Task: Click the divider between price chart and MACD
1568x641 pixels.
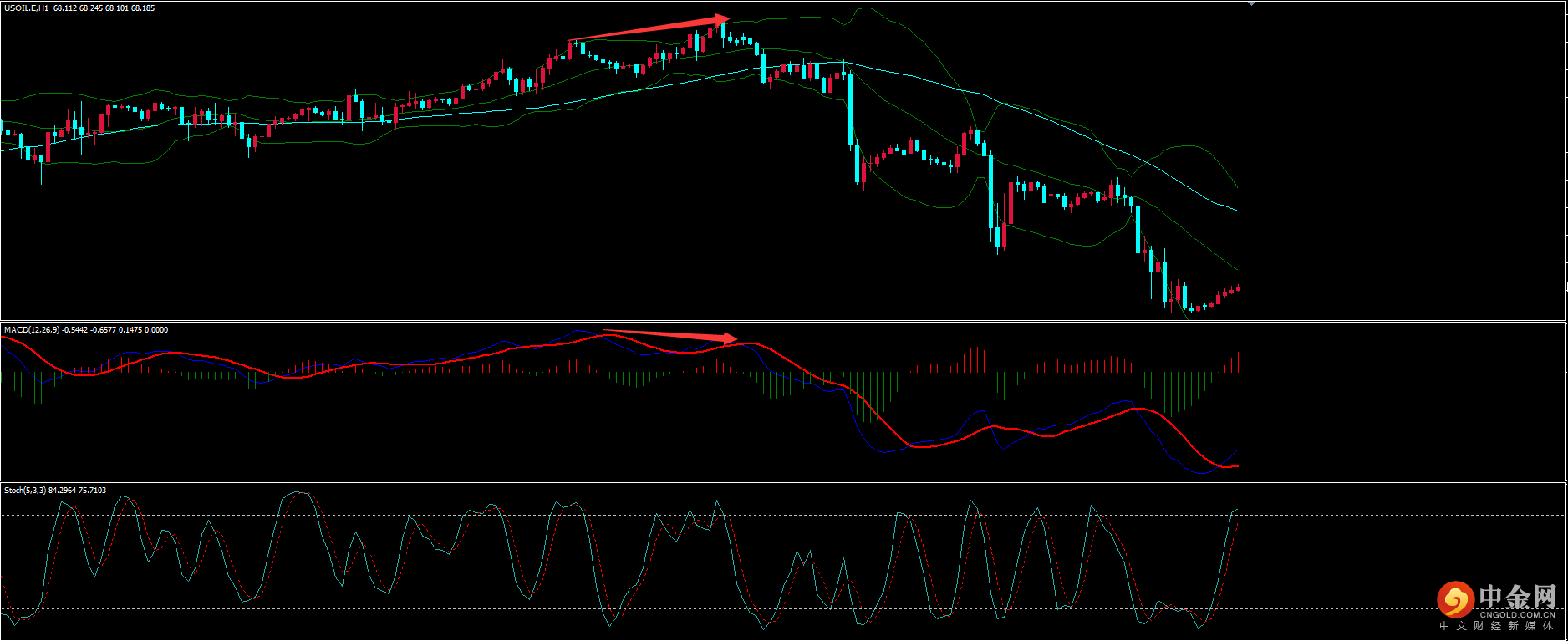Action: pyautogui.click(x=783, y=321)
